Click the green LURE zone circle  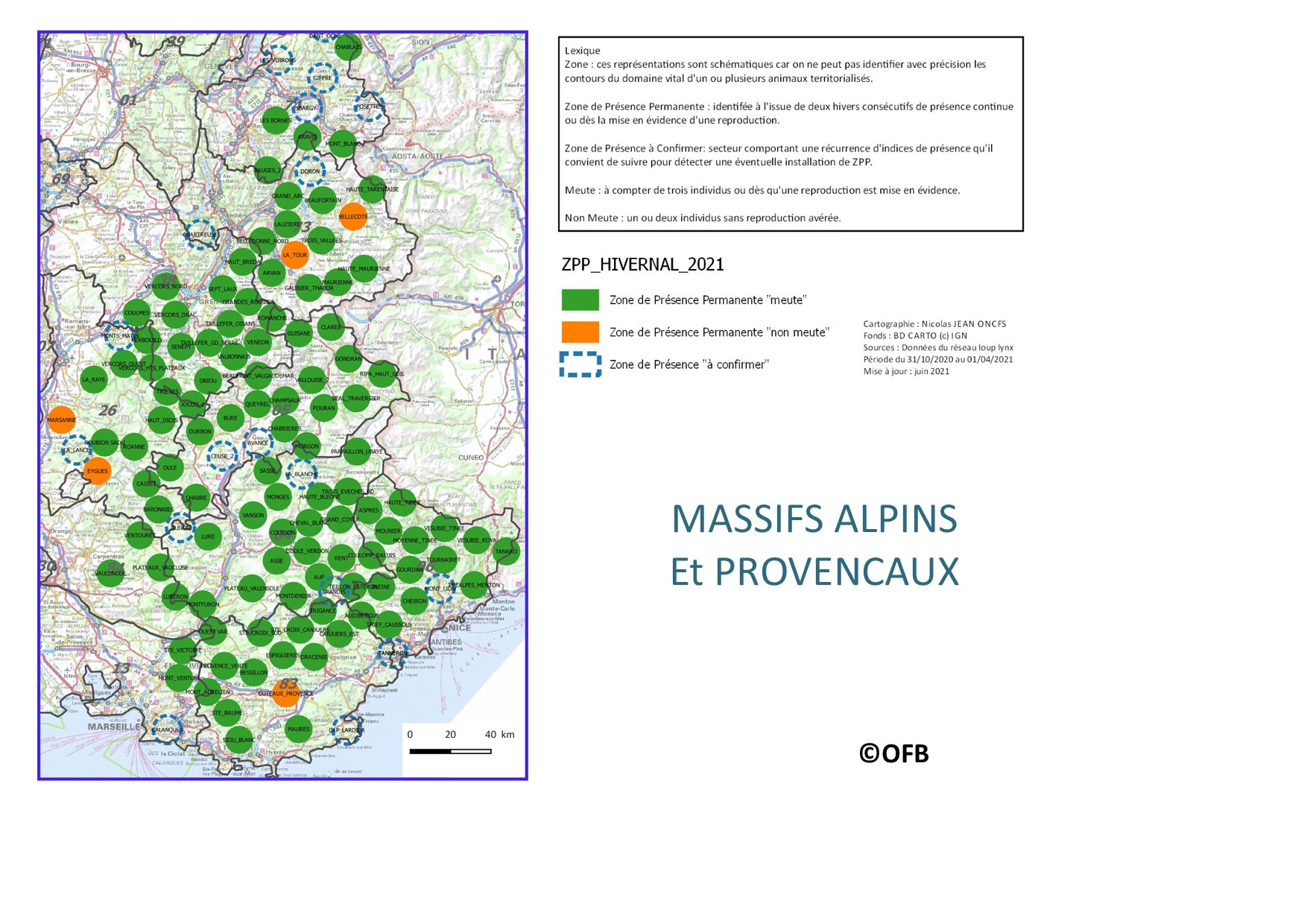pos(208,537)
